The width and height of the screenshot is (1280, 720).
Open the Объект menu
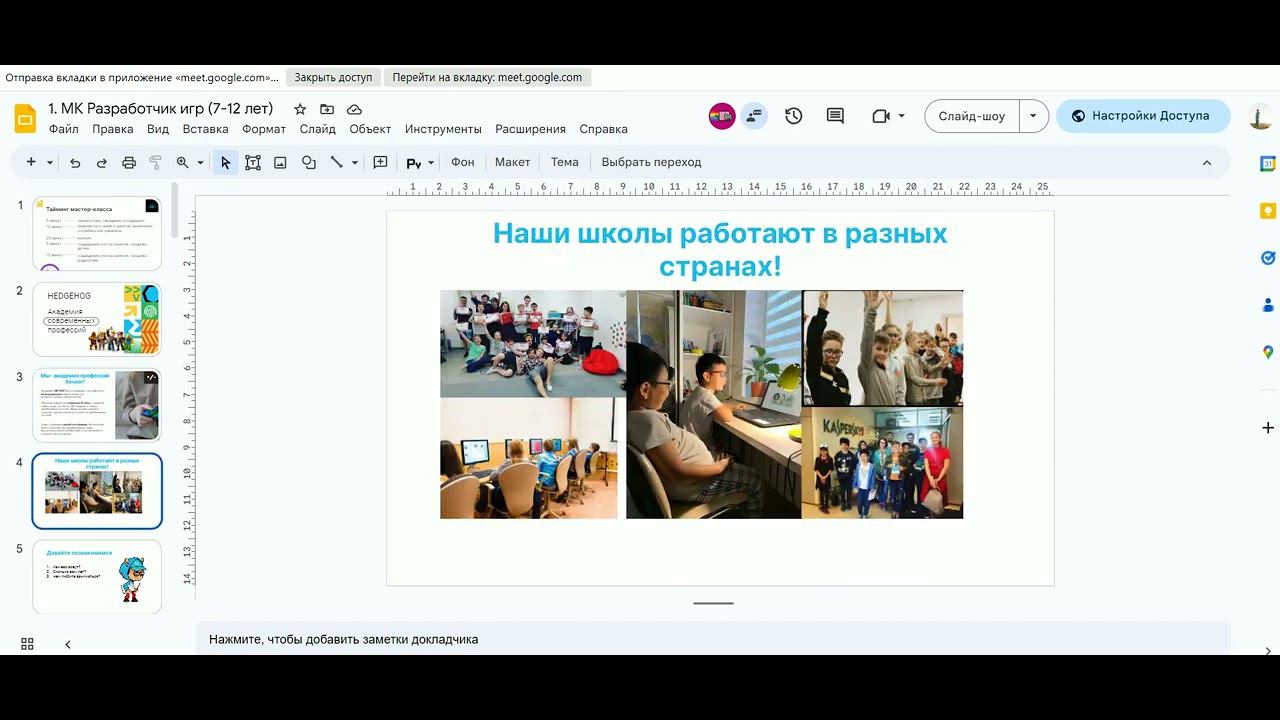(370, 129)
